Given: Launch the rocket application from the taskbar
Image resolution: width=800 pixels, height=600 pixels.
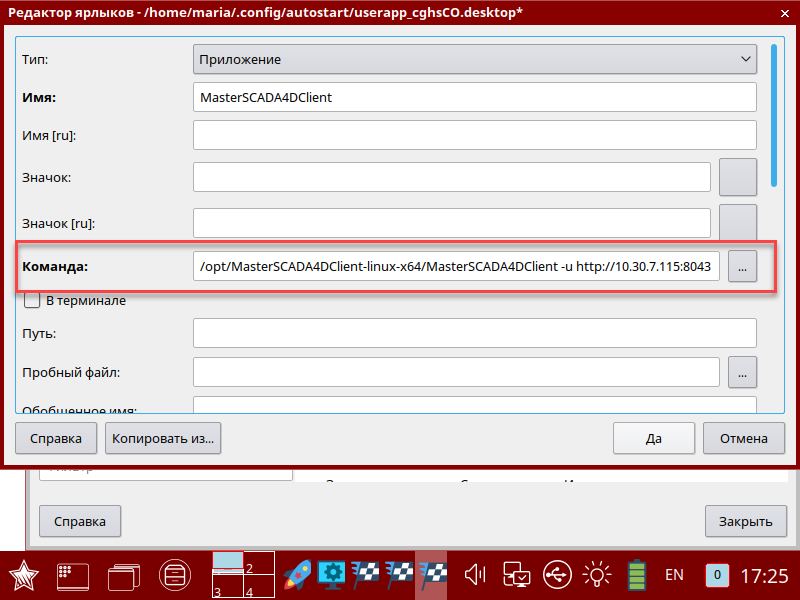Looking at the screenshot, I should pyautogui.click(x=297, y=574).
